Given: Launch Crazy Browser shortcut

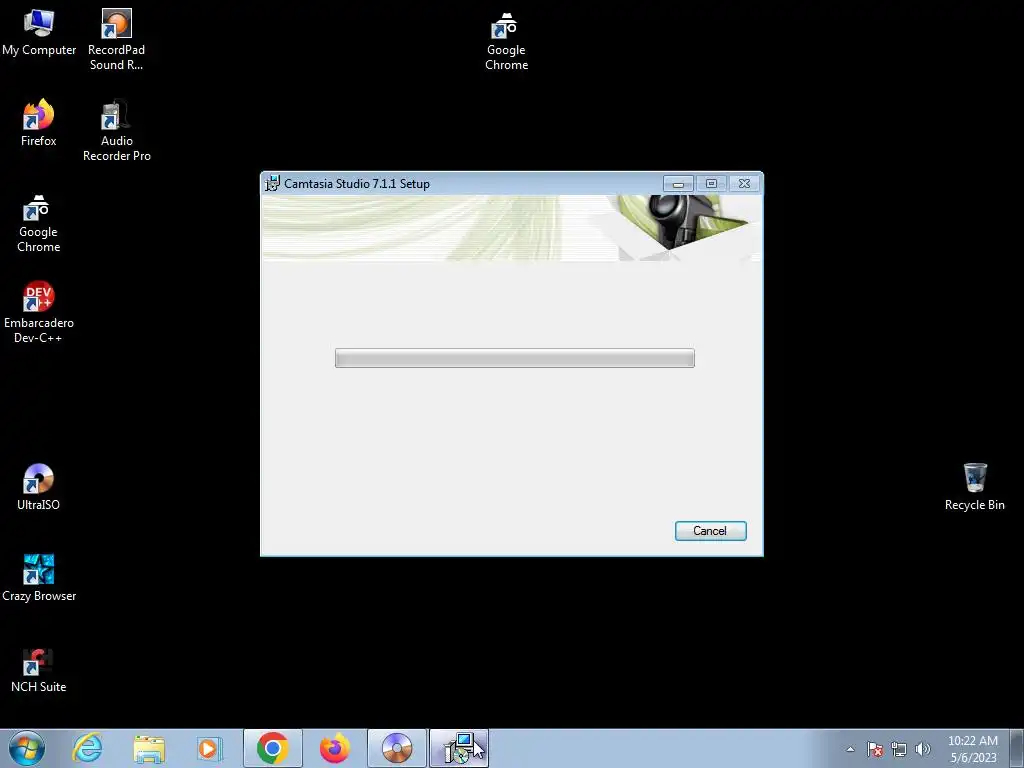Looking at the screenshot, I should (x=39, y=578).
